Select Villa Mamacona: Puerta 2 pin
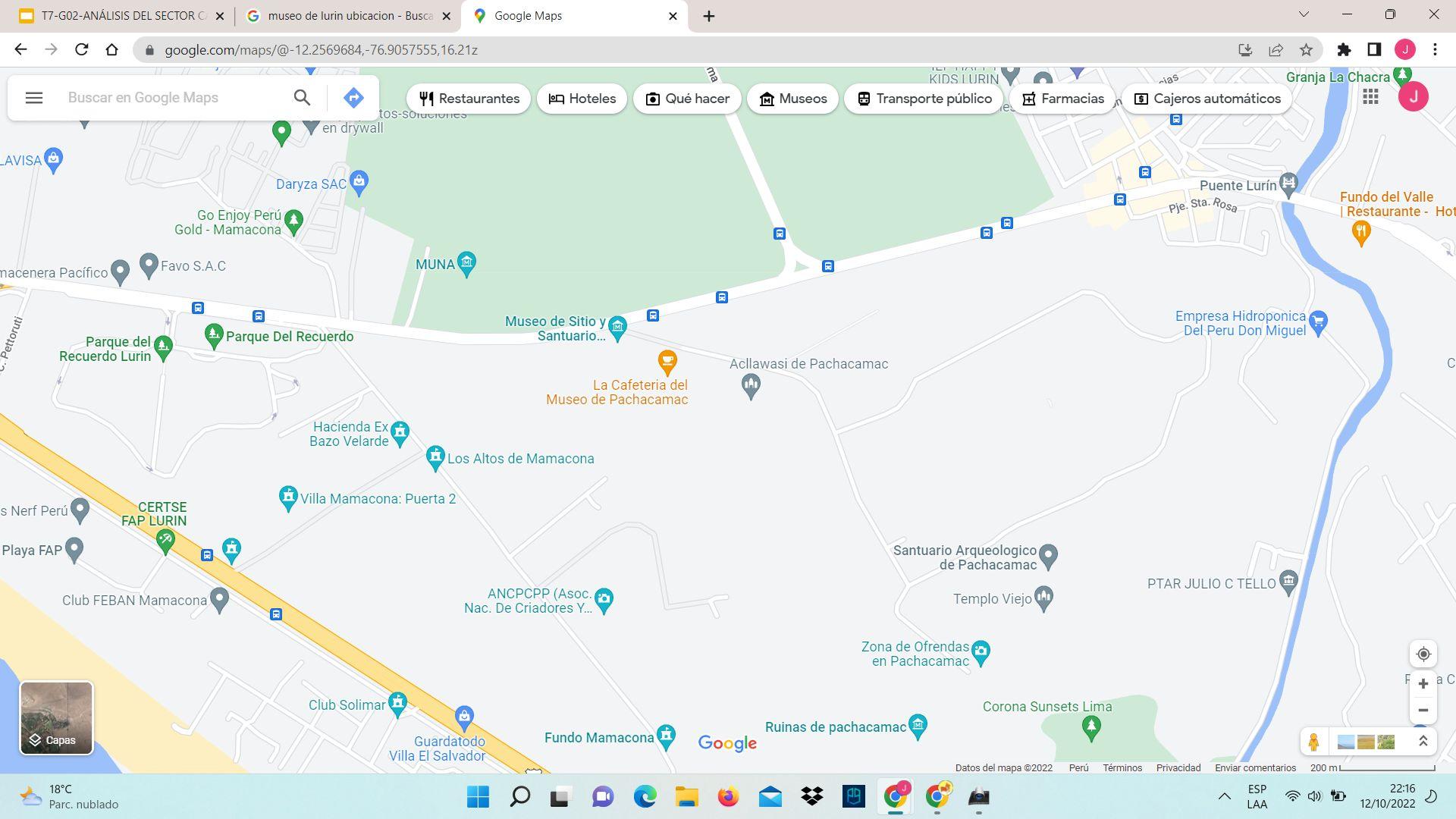 [287, 498]
